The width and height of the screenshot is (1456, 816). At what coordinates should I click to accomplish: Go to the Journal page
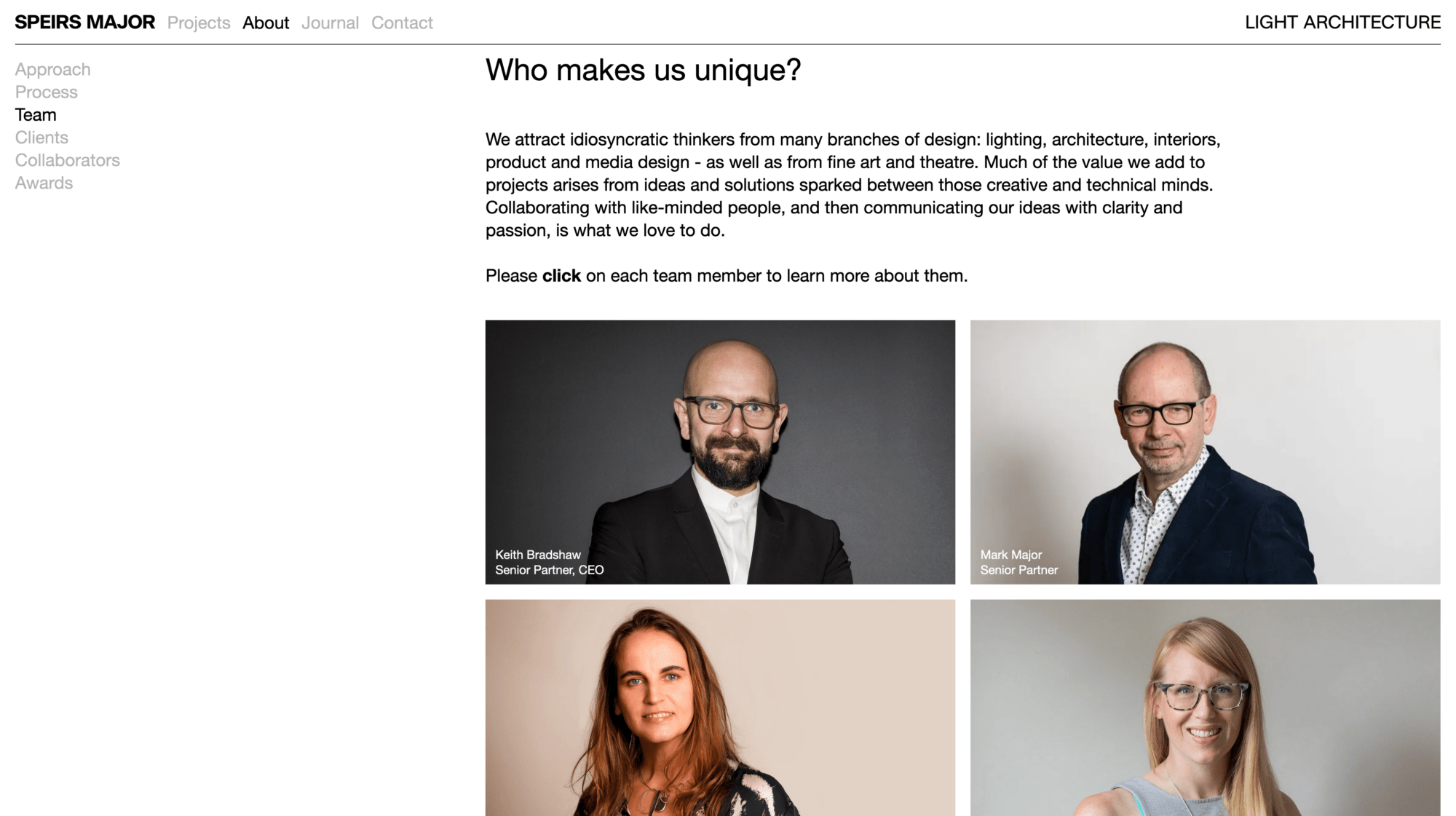pos(330,23)
